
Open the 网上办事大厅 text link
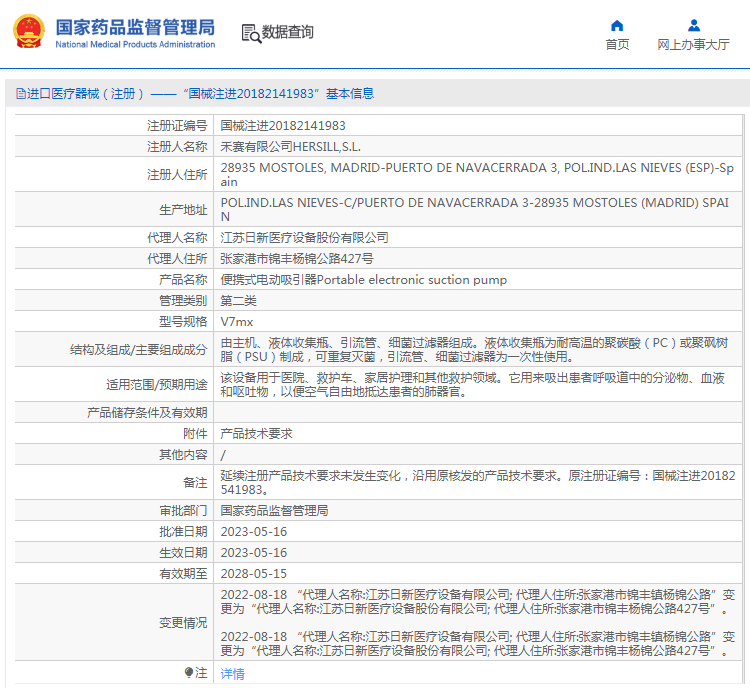(x=693, y=45)
